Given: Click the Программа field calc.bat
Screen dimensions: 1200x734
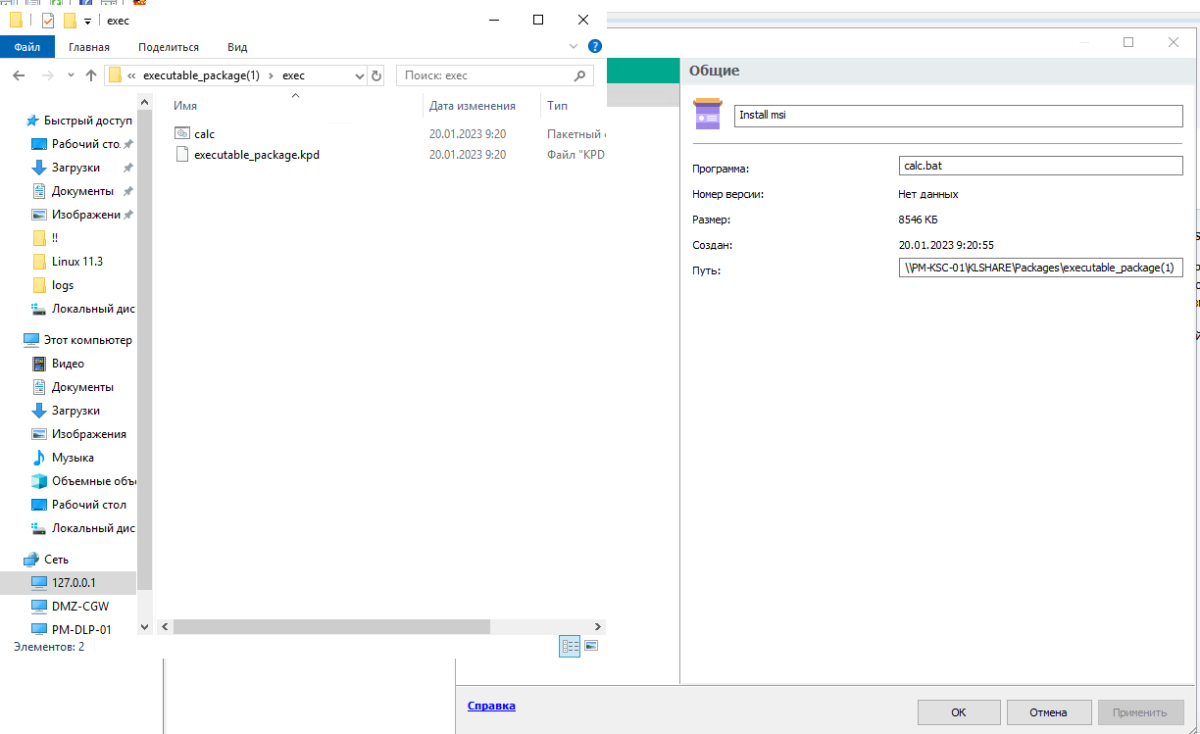Looking at the screenshot, I should [1041, 166].
